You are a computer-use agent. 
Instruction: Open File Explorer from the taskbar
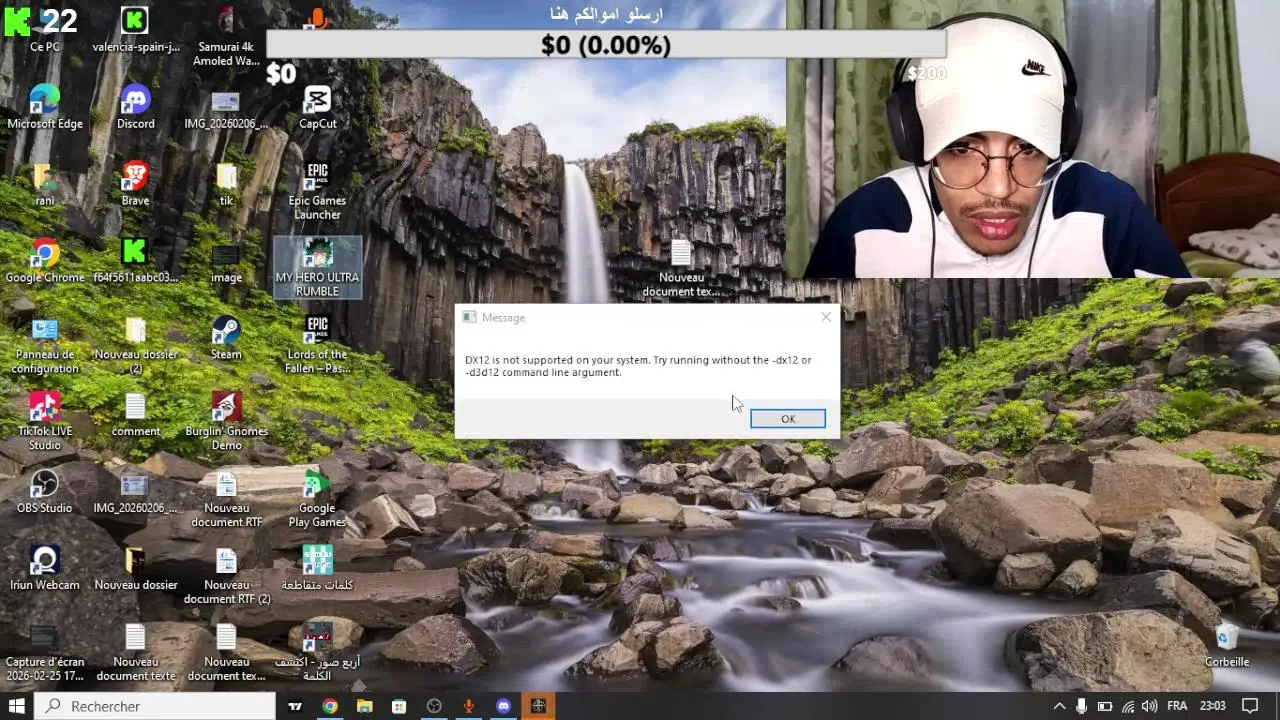coord(365,706)
